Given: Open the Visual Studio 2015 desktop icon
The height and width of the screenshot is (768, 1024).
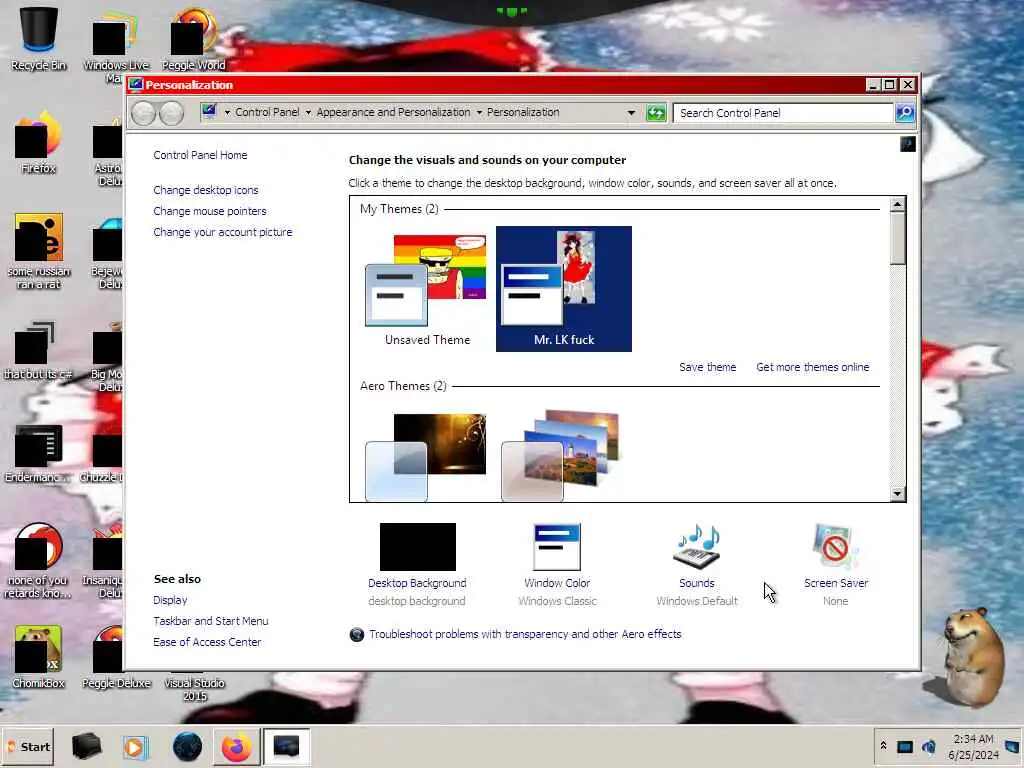Looking at the screenshot, I should tap(195, 687).
